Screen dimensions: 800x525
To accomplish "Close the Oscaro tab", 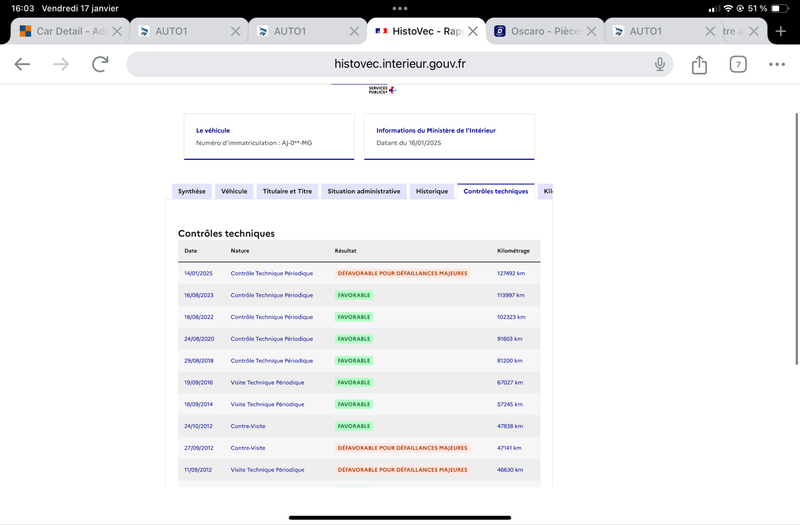I will pos(591,31).
